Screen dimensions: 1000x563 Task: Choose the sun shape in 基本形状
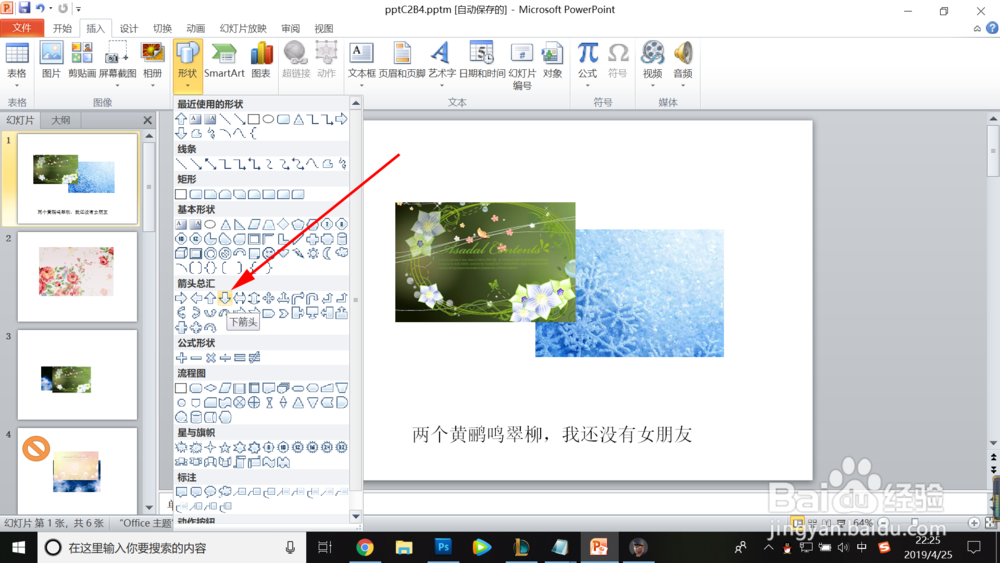[312, 253]
